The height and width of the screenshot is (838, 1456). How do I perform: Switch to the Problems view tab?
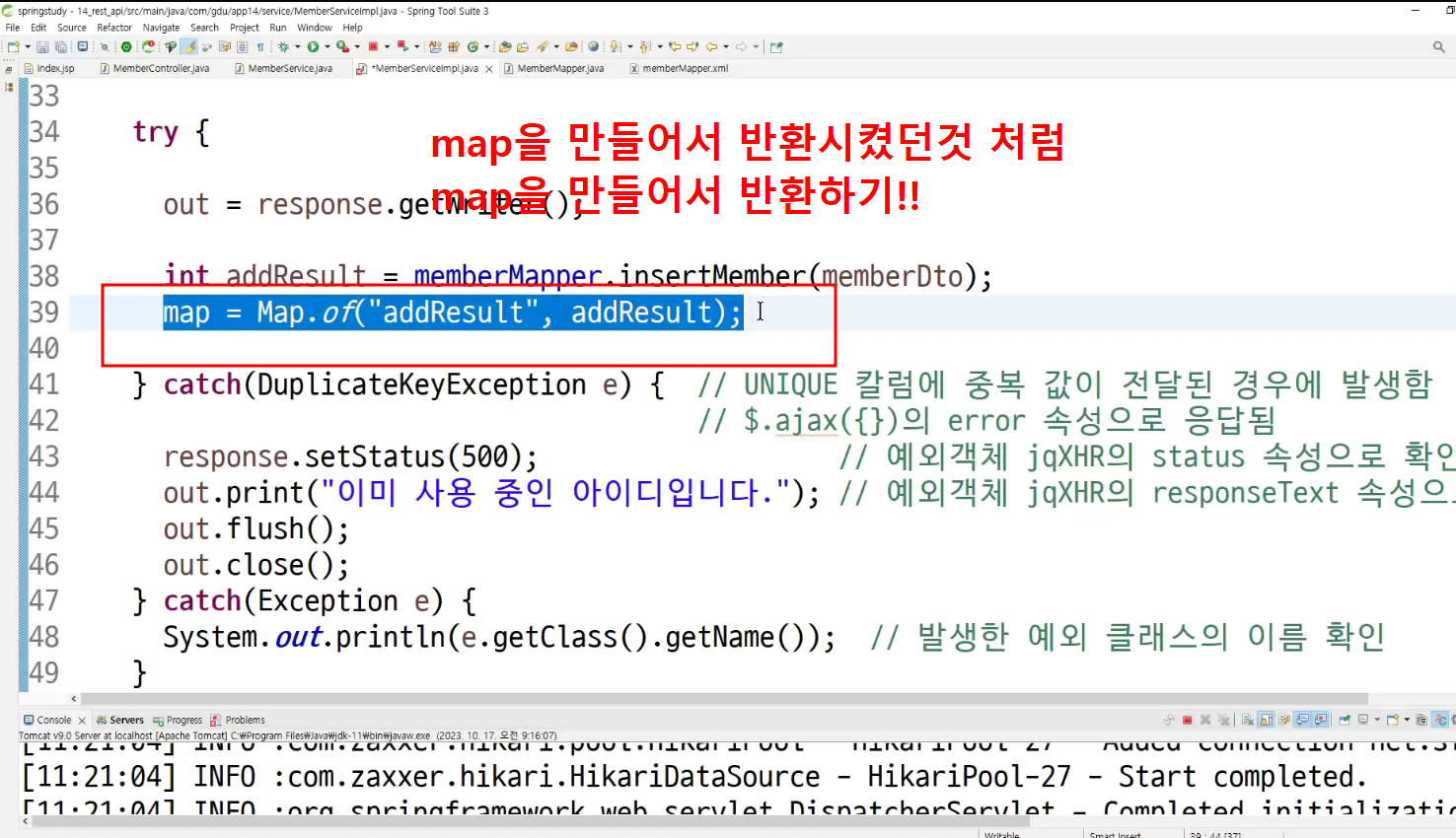238,720
